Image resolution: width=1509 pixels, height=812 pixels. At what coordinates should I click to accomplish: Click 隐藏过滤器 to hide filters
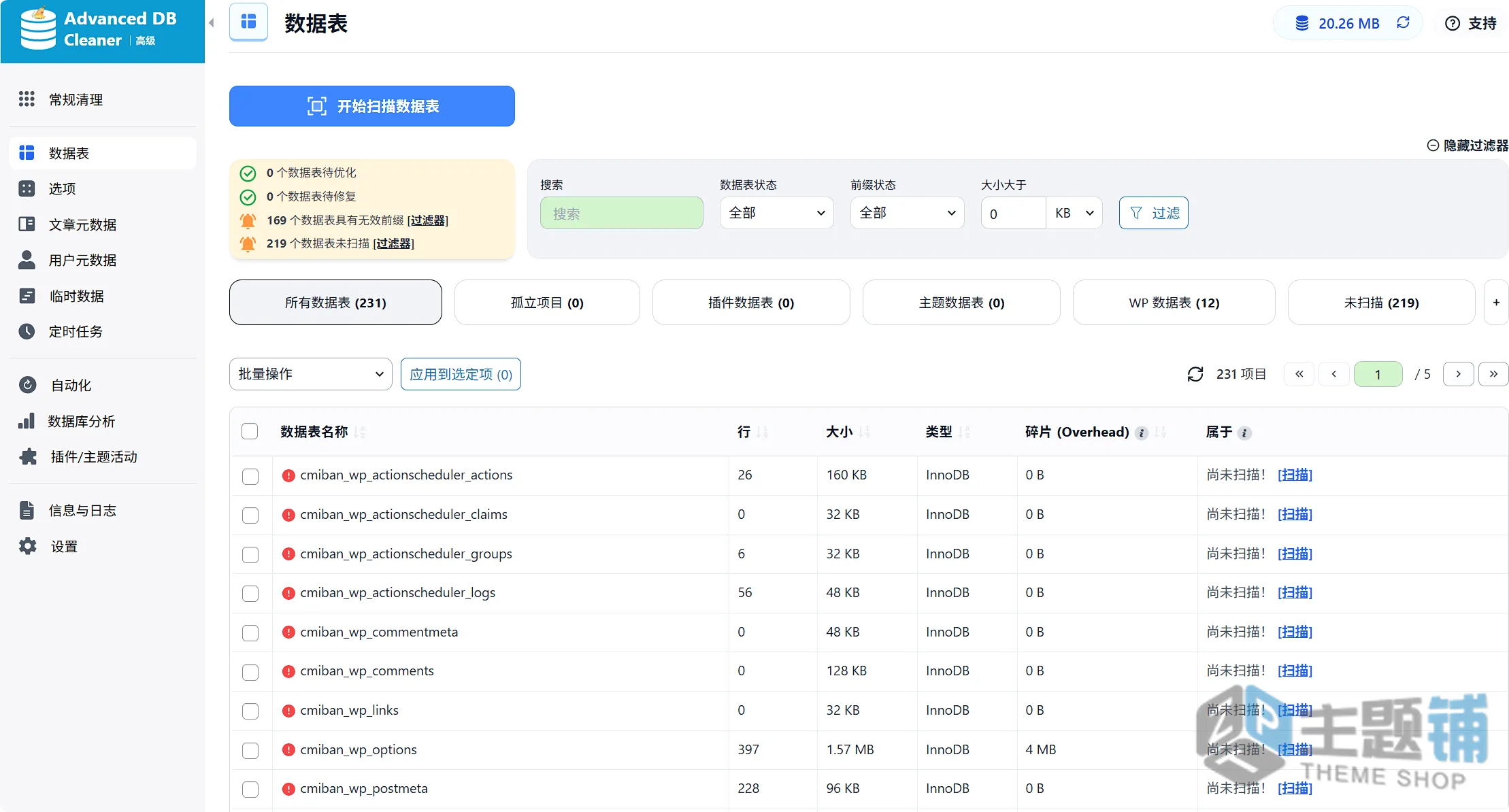[x=1467, y=146]
